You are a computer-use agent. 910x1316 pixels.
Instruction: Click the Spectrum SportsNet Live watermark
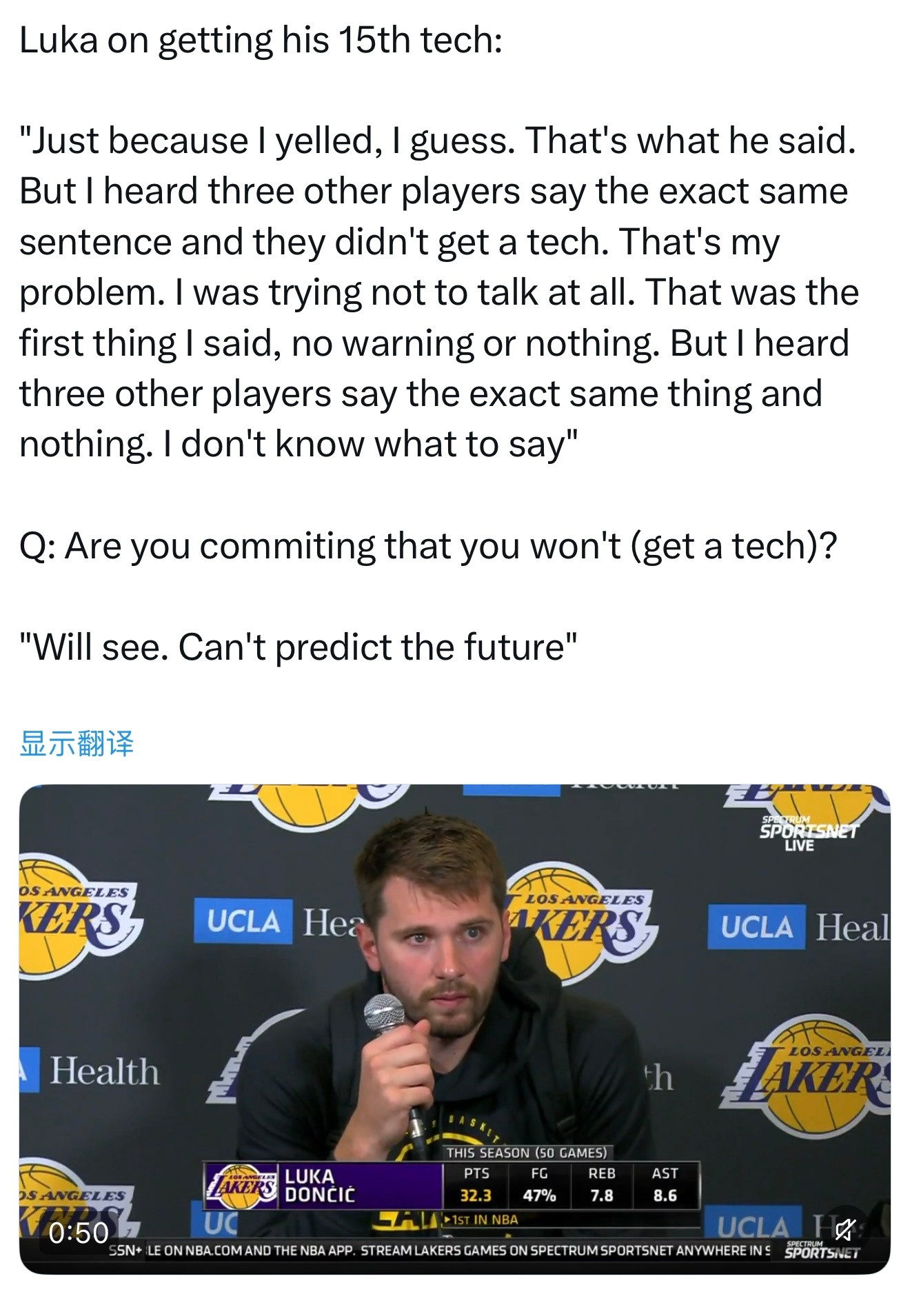[808, 833]
